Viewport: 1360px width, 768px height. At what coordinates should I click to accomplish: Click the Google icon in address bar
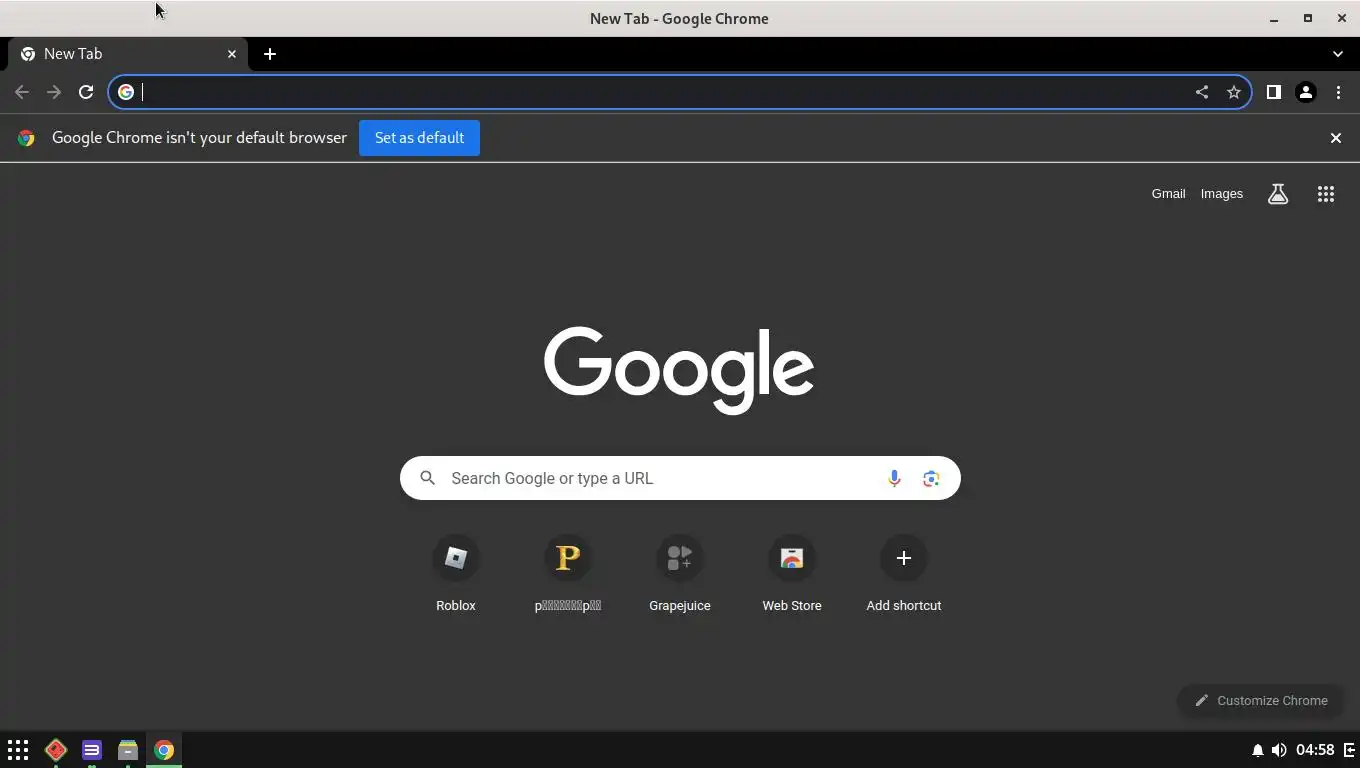coord(126,92)
